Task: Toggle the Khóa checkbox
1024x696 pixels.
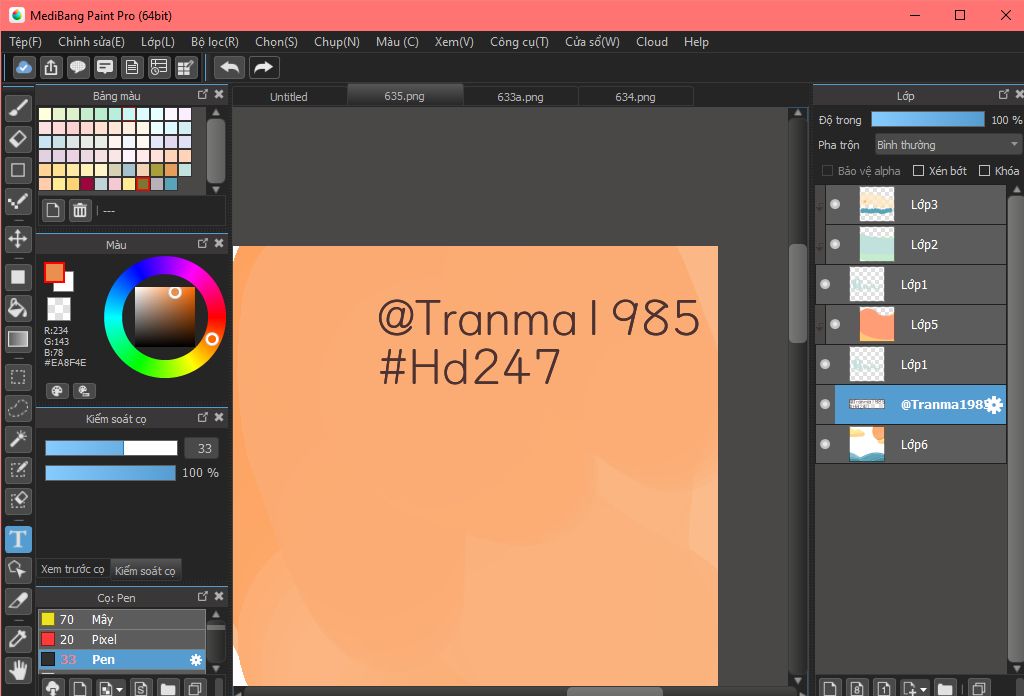Action: click(x=984, y=171)
